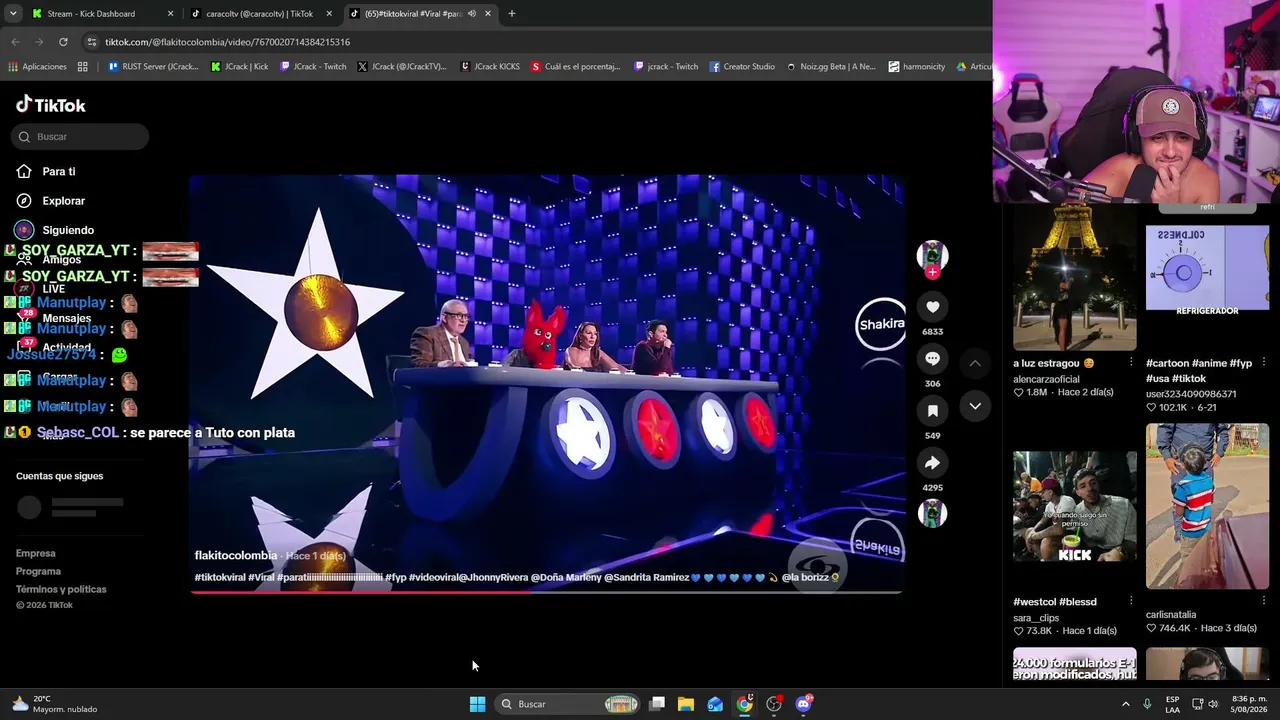Open a new browser tab

512,14
